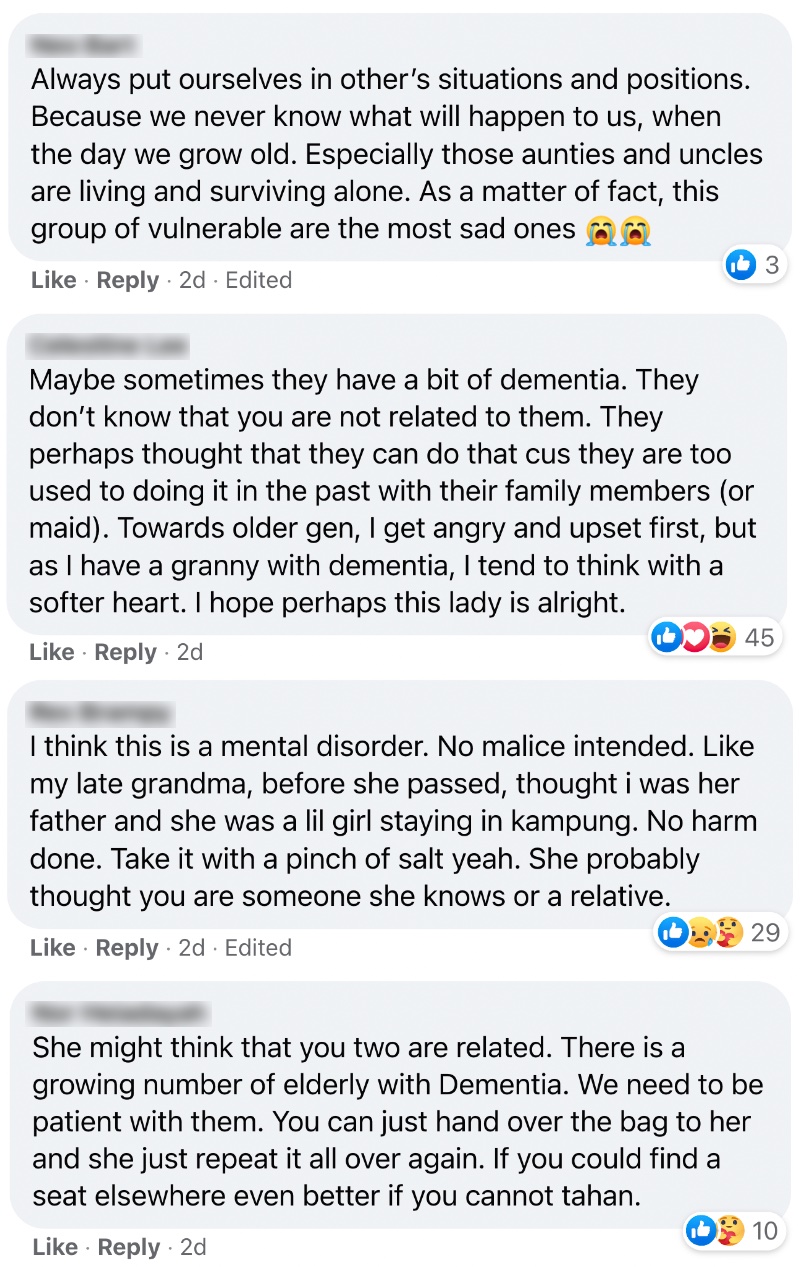The image size is (800, 1267).
Task: Like the comment about being patient with elderly
Action: (55, 1247)
